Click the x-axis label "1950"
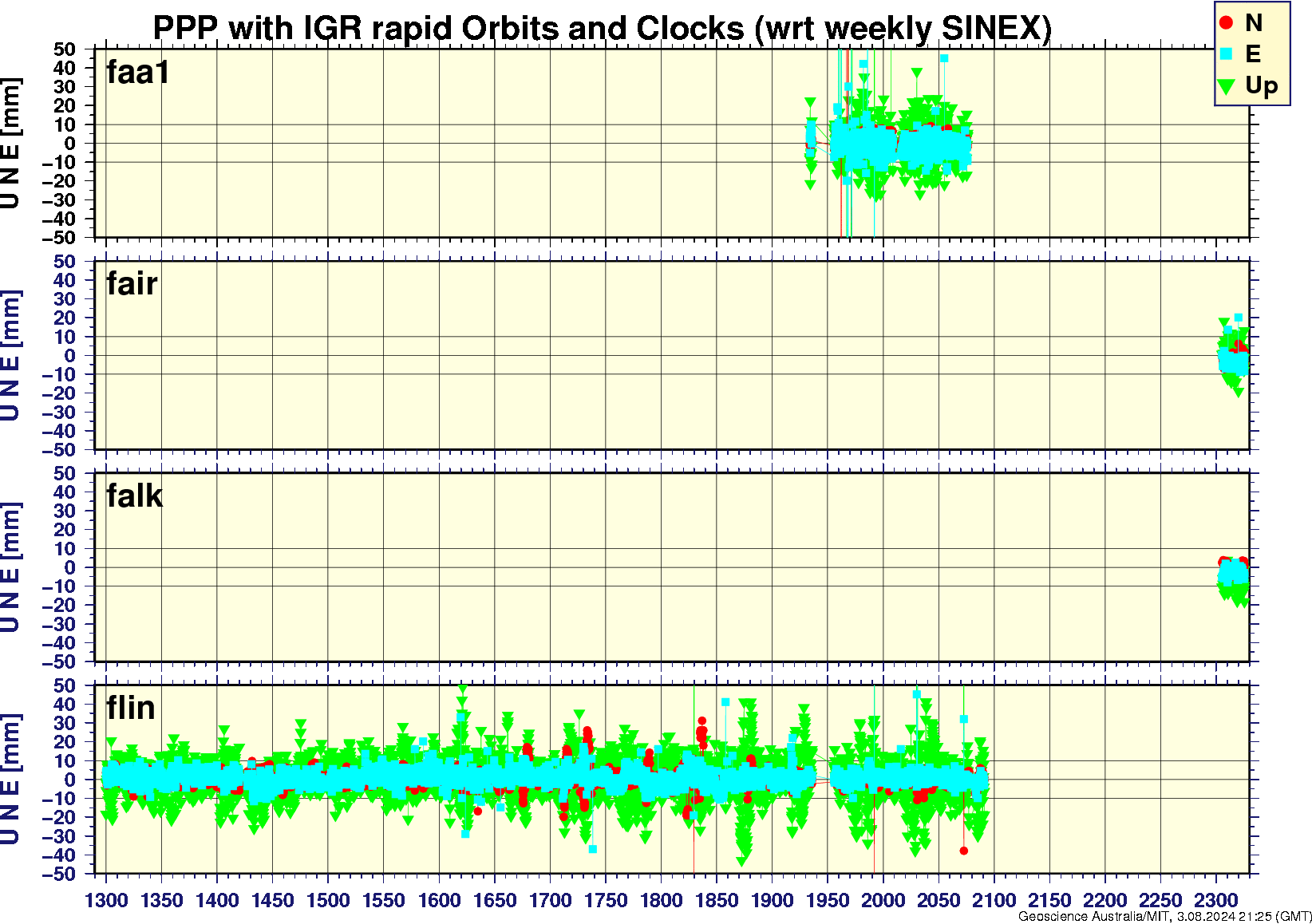 pyautogui.click(x=828, y=900)
